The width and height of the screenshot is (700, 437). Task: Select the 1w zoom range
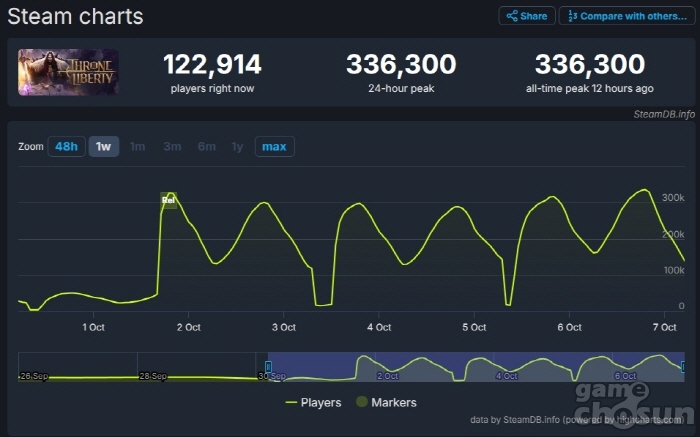click(x=104, y=146)
